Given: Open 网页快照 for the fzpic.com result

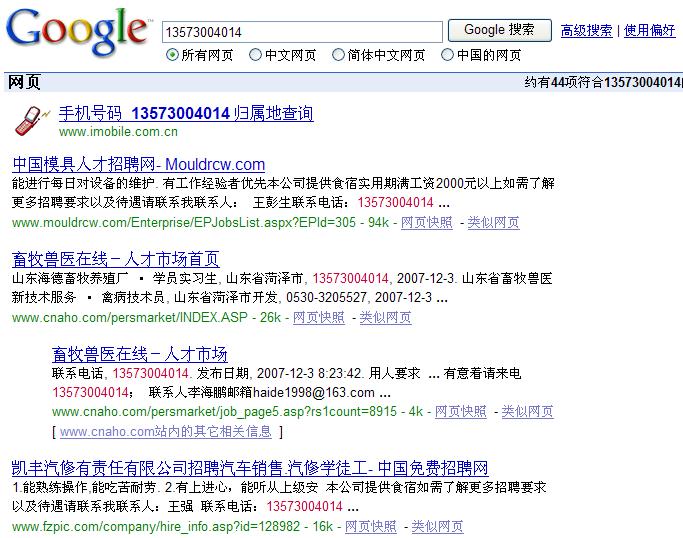Looking at the screenshot, I should (x=370, y=526).
